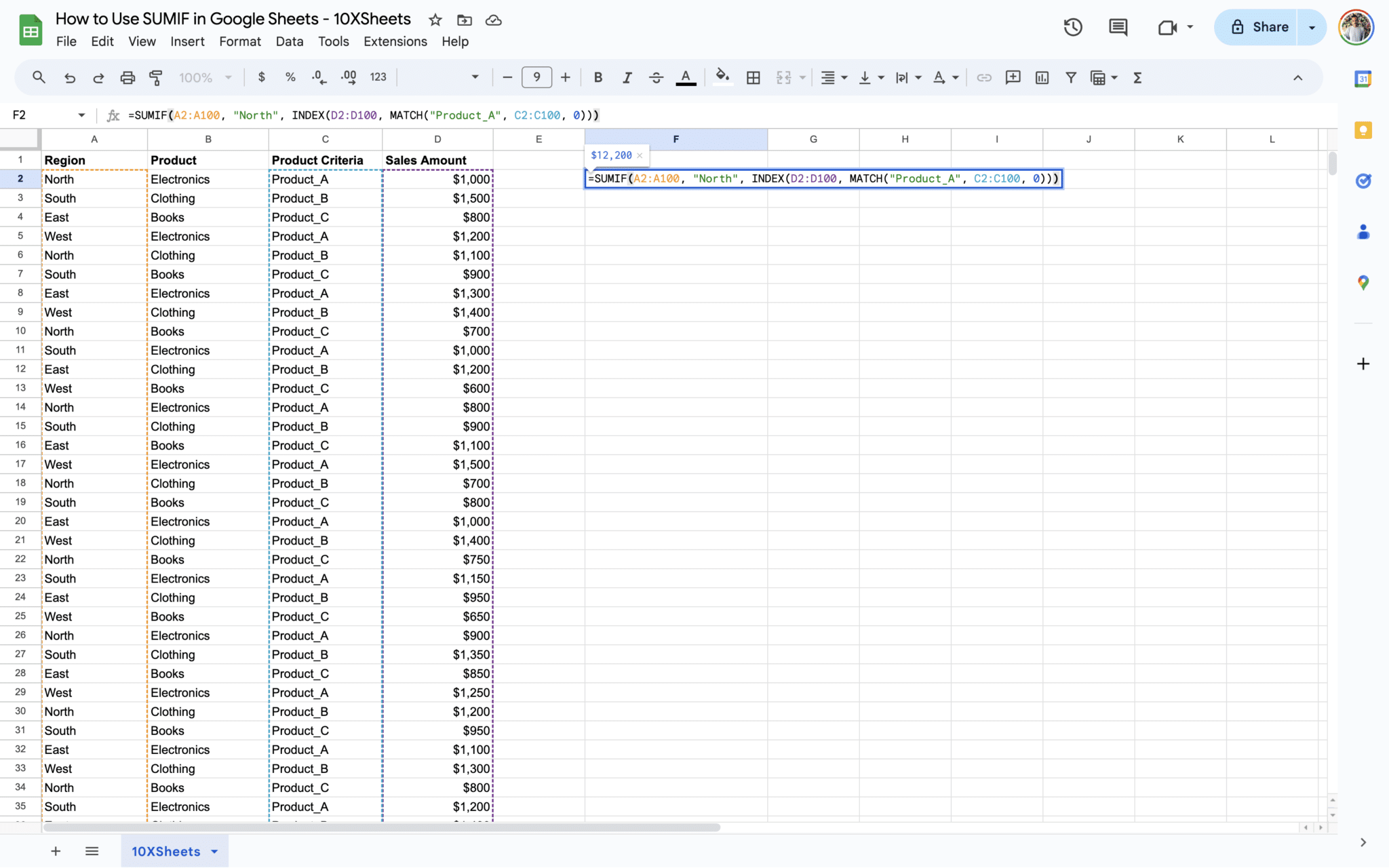Toggle strikethrough formatting
Viewport: 1389px width, 868px height.
[656, 77]
